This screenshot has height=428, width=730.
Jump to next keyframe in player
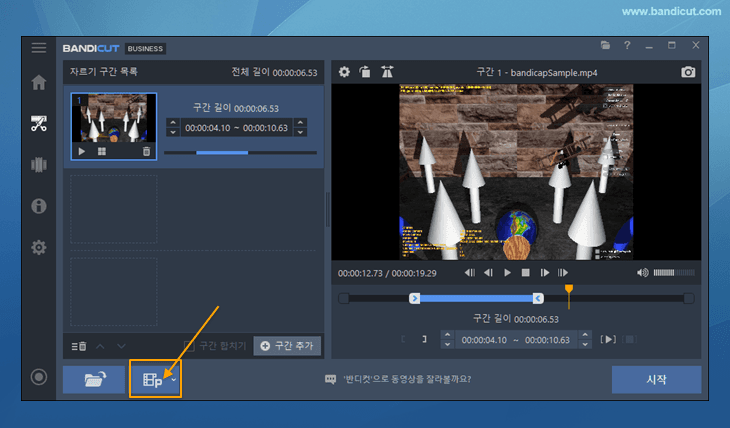click(x=563, y=272)
